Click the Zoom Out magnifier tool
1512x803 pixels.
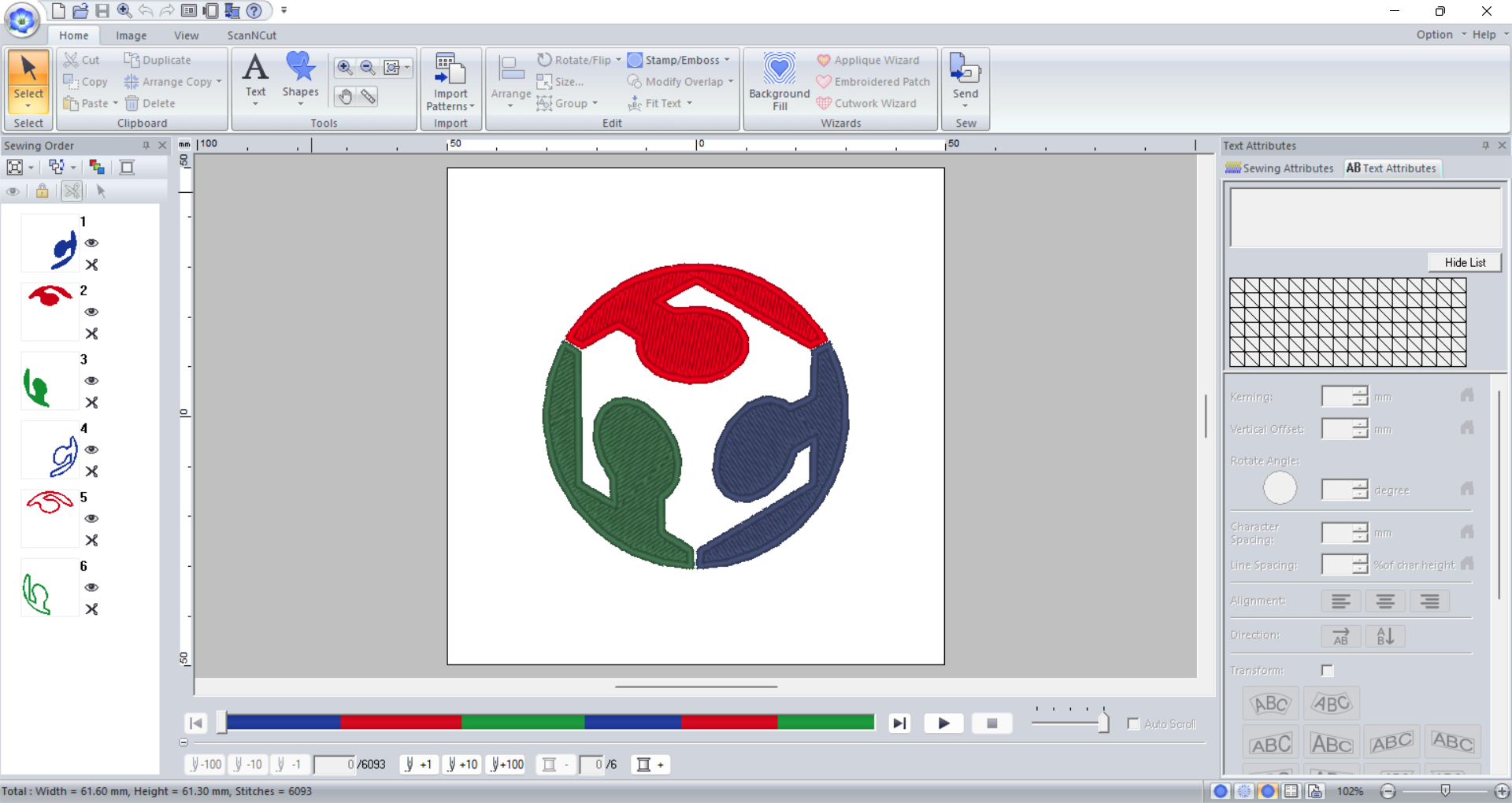[x=368, y=68]
